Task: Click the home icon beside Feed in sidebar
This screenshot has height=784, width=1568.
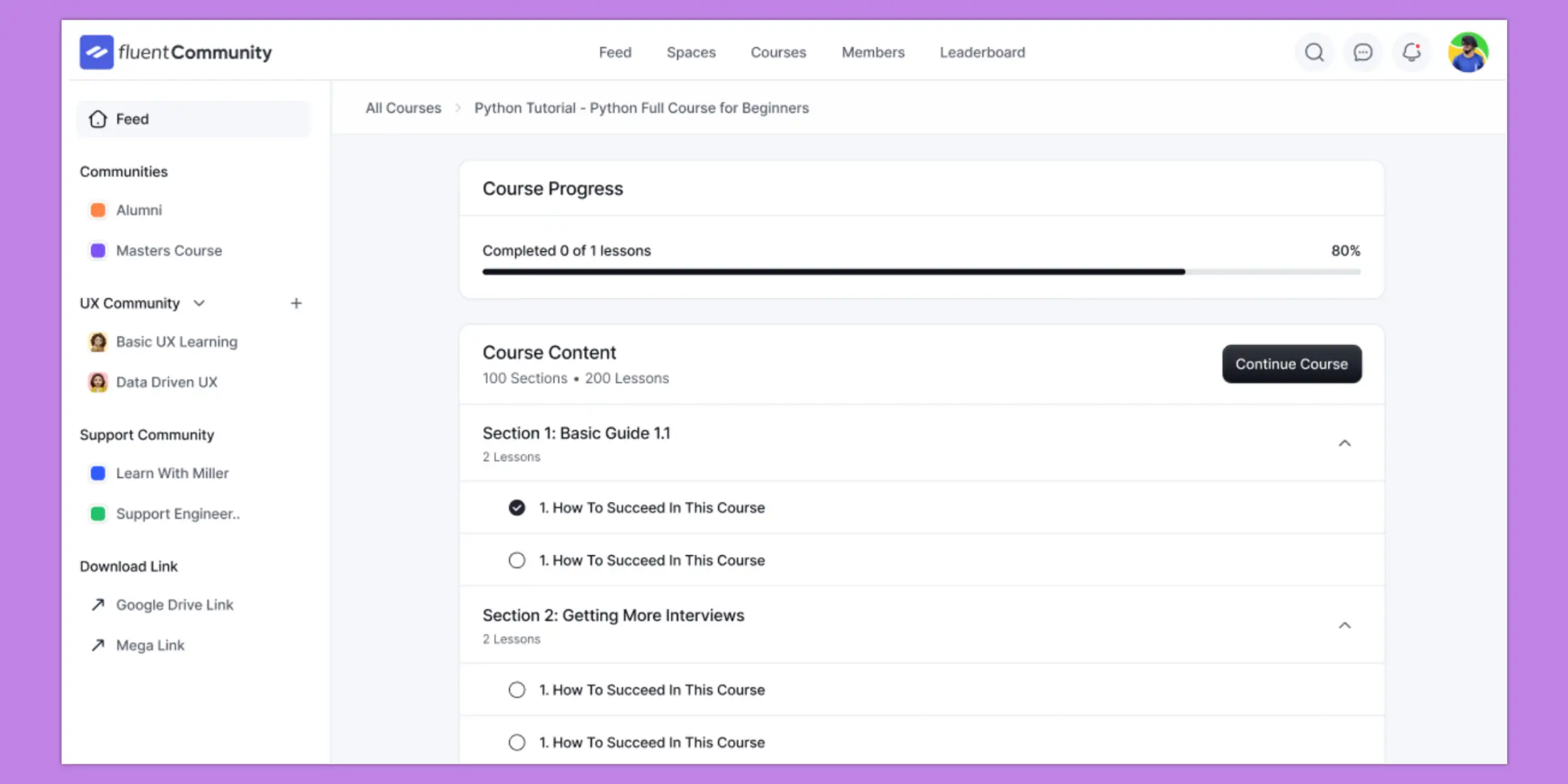Action: [98, 119]
